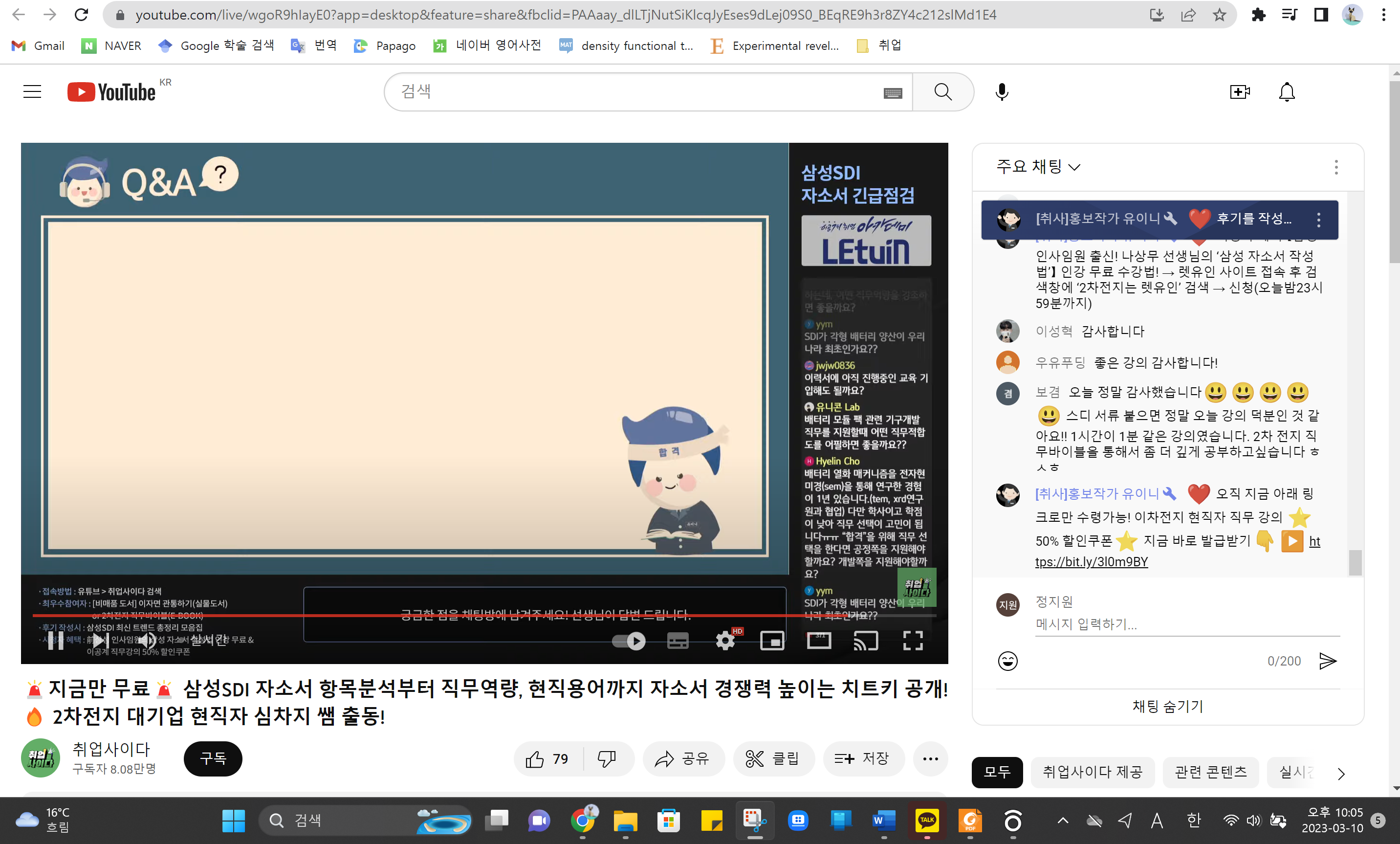
Task: Open the YouTube hamburger guide menu
Action: coord(32,91)
